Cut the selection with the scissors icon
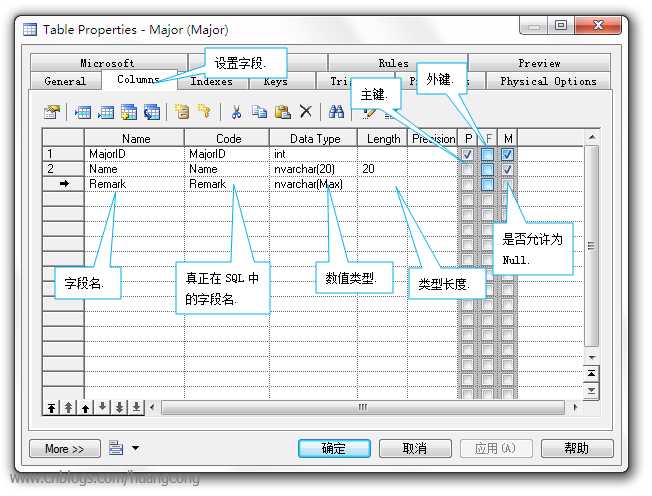This screenshot has width=652, height=496. click(236, 112)
